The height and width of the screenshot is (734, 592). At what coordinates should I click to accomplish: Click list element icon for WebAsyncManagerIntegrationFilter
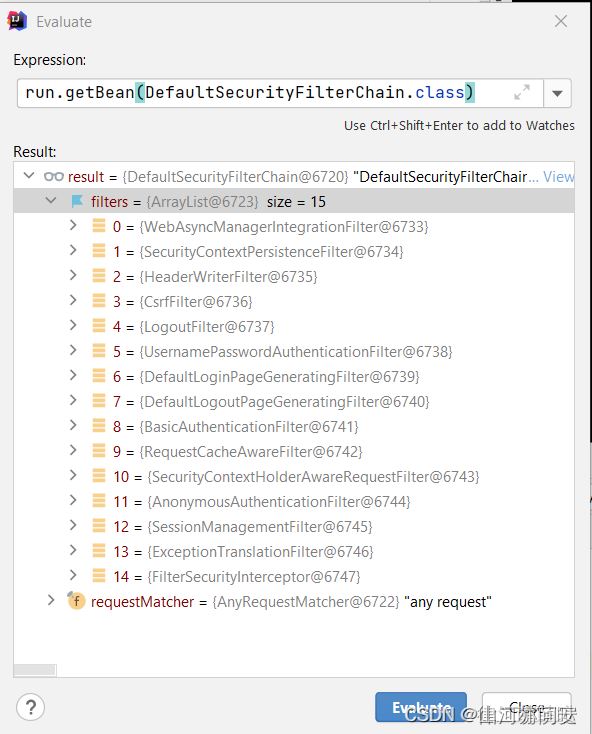[x=99, y=226]
